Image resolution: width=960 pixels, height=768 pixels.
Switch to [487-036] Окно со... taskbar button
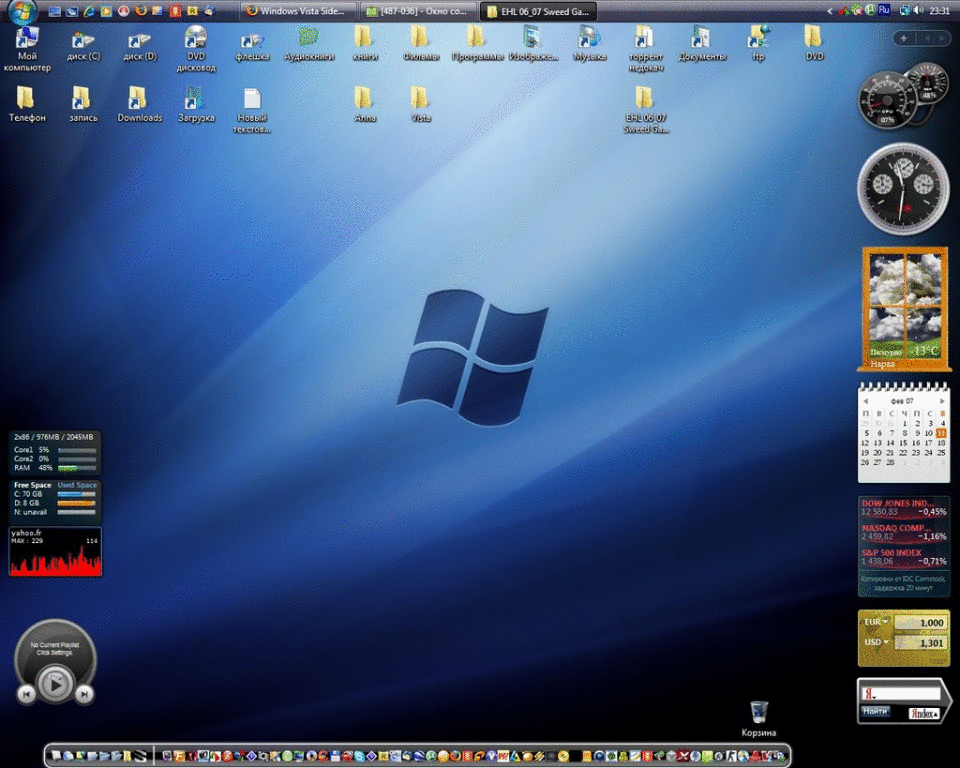coord(418,11)
